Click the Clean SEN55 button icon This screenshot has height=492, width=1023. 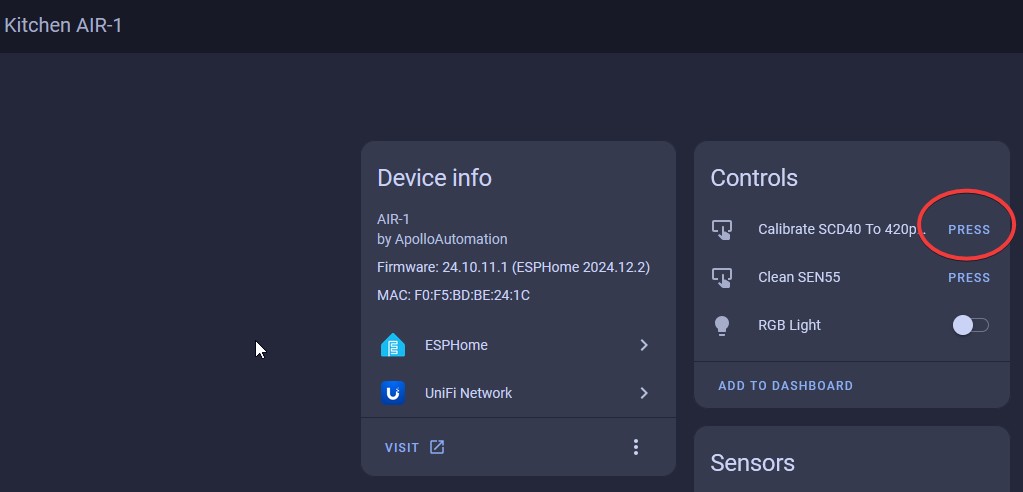[722, 277]
